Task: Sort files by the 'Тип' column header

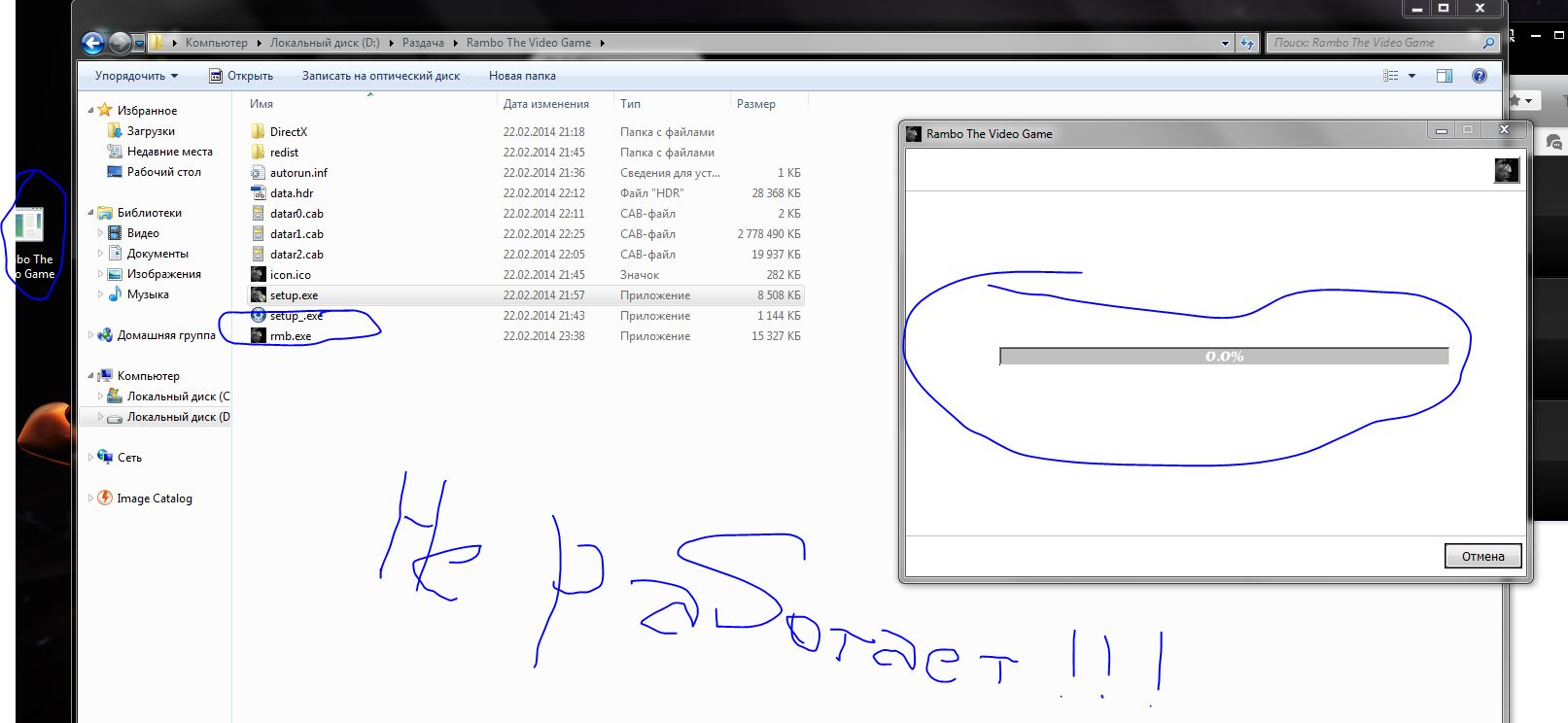Action: pyautogui.click(x=630, y=104)
